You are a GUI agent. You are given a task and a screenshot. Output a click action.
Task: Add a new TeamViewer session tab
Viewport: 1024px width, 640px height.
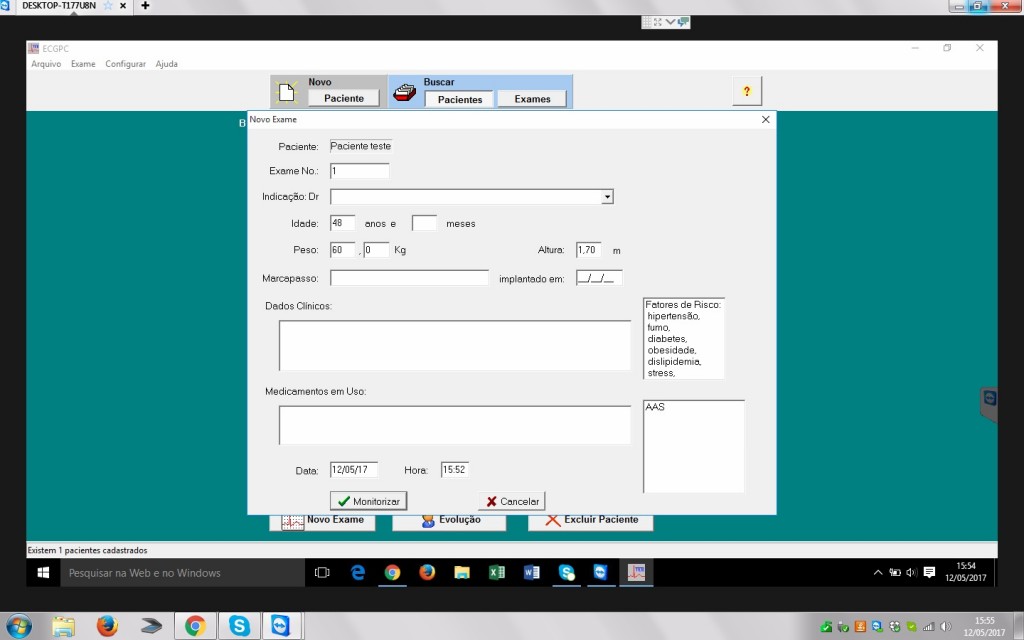[145, 5]
